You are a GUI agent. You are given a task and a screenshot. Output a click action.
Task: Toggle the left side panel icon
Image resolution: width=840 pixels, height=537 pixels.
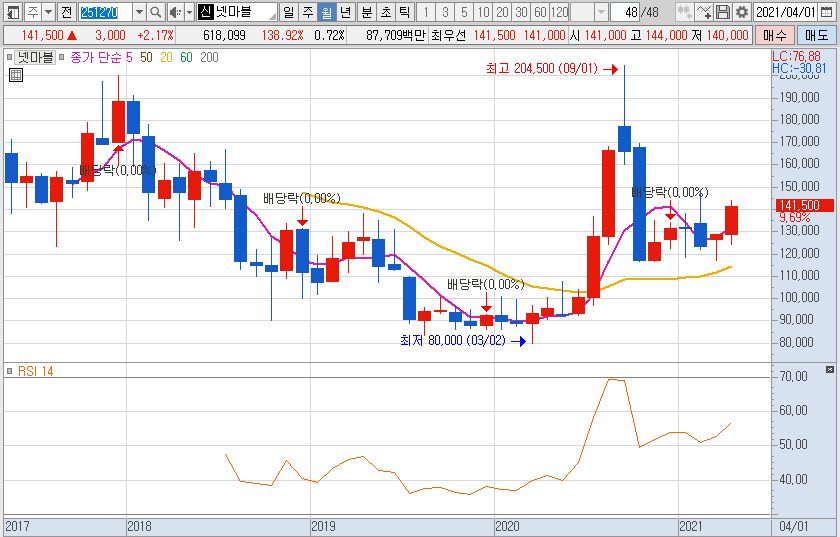tap(13, 12)
